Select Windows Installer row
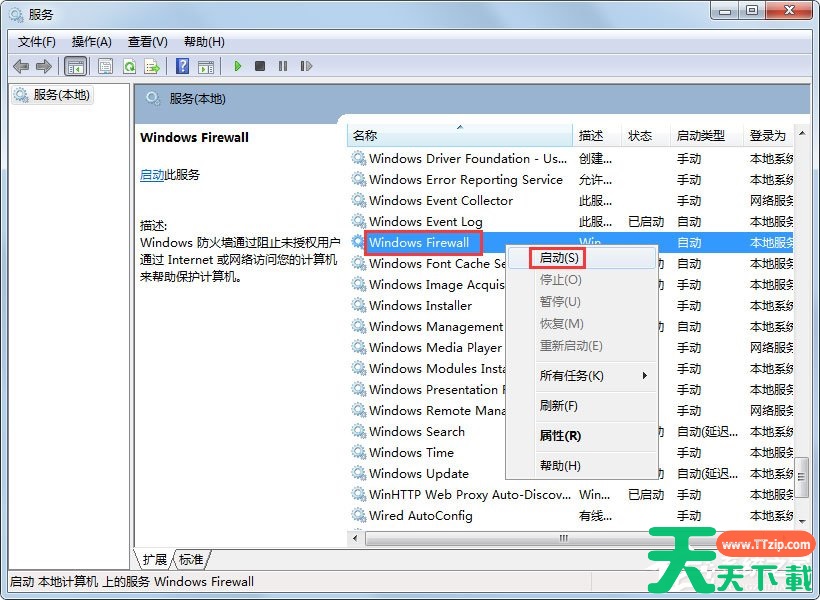The height and width of the screenshot is (600, 820). tap(428, 305)
